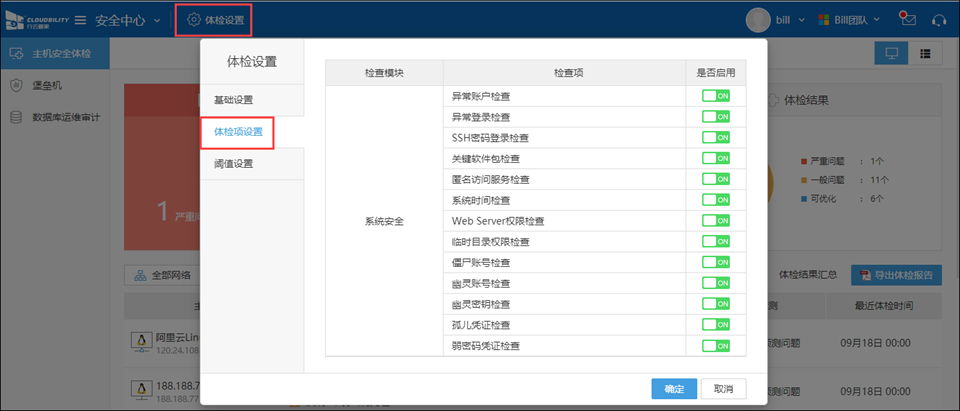Click the 体检结果 panel title
Viewport: 960px width, 411px height.
tap(806, 100)
